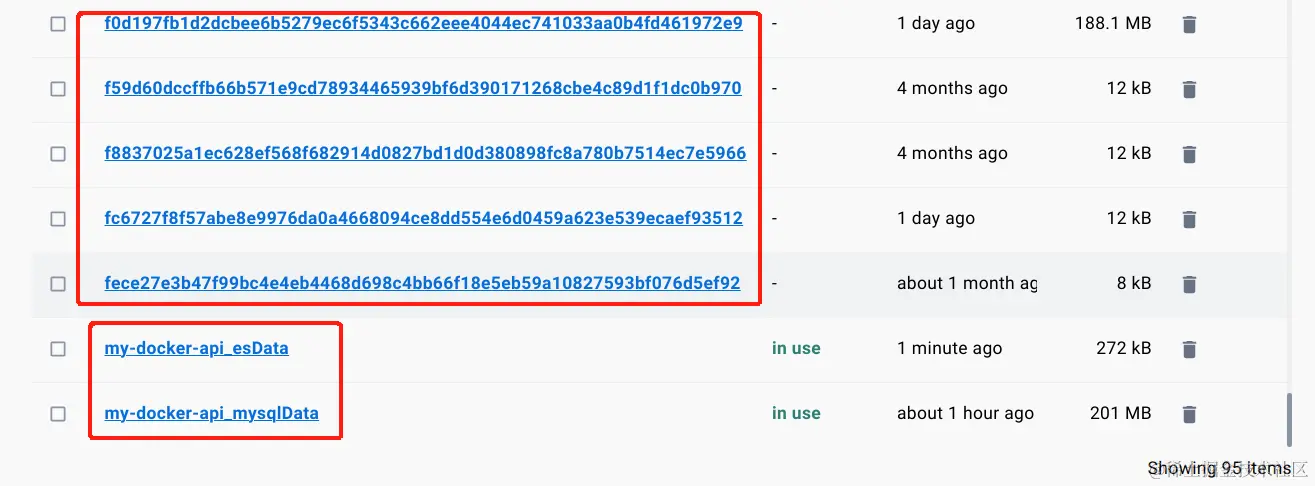Click the f8837025a1ec628ef568 volume name

coord(425,153)
